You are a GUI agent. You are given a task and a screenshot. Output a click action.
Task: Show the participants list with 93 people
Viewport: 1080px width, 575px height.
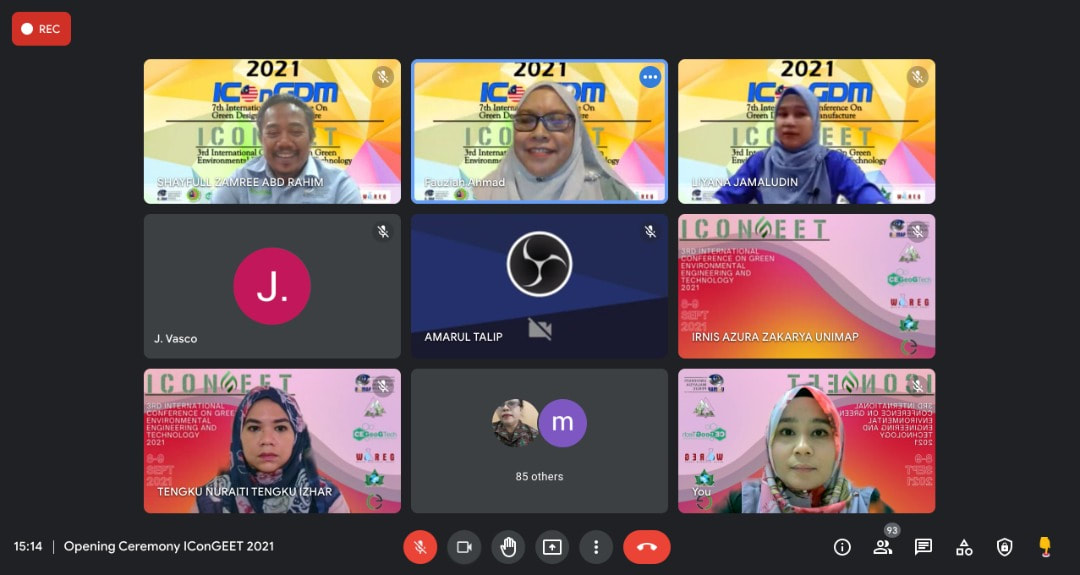(x=883, y=546)
